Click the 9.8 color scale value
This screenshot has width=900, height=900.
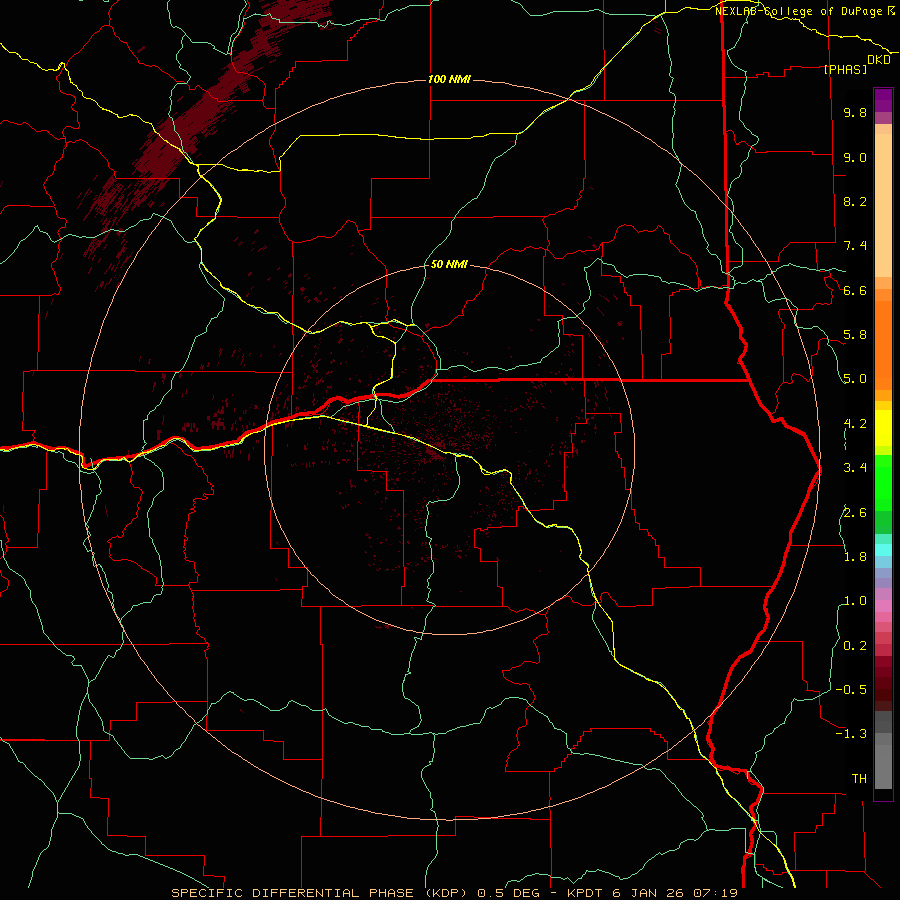(x=855, y=113)
